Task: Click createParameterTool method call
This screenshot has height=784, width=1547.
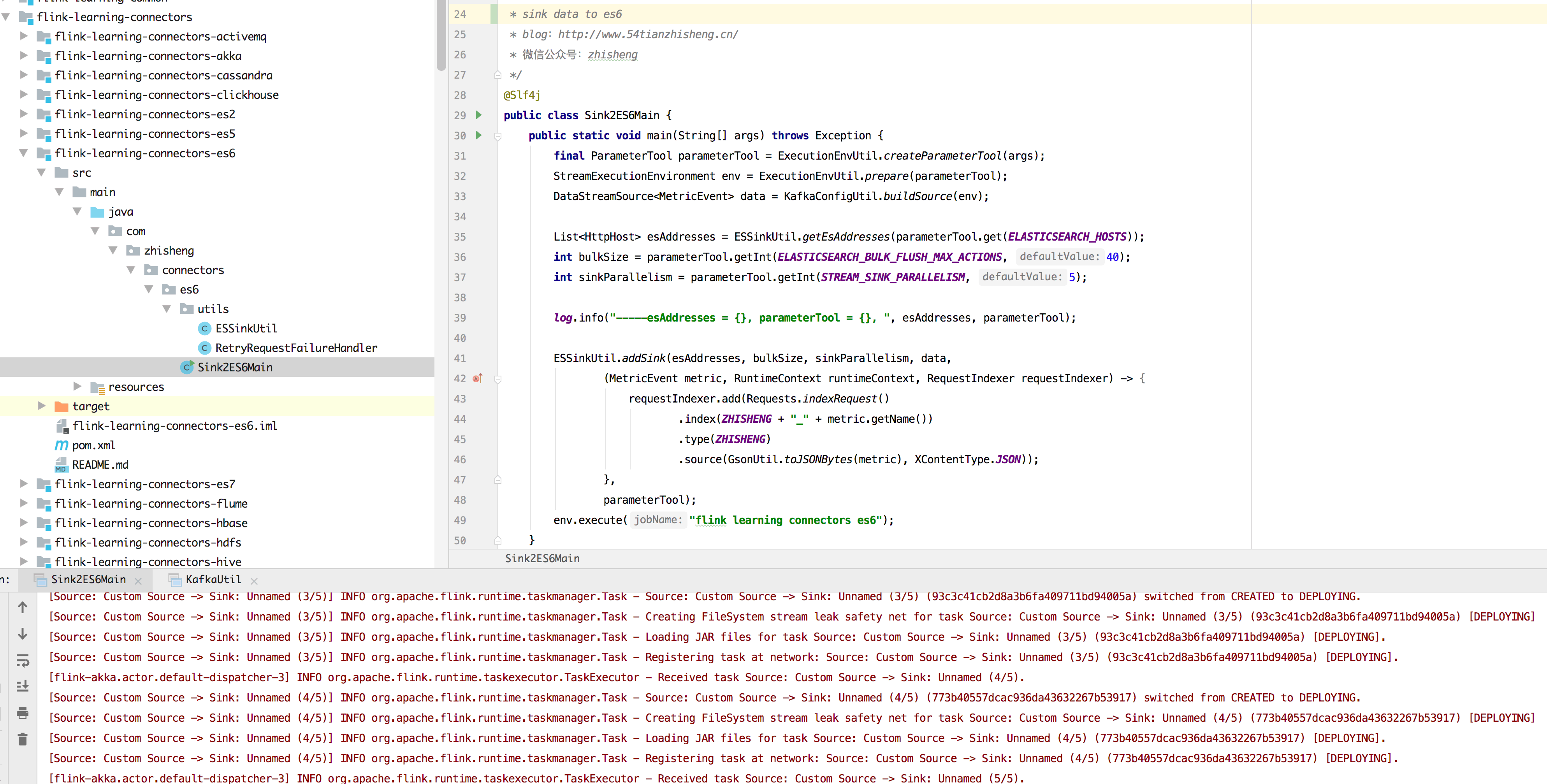Action: tap(942, 155)
